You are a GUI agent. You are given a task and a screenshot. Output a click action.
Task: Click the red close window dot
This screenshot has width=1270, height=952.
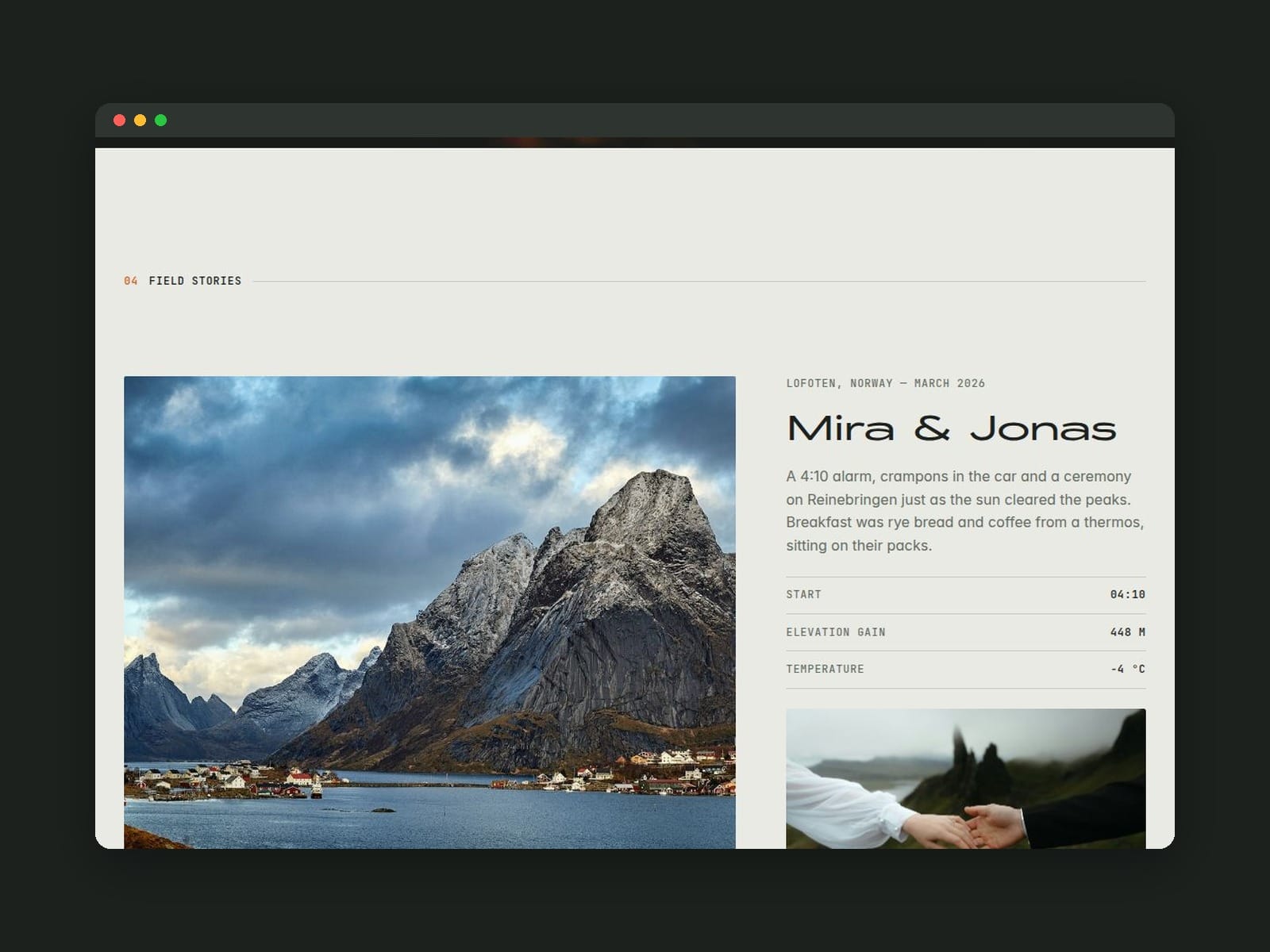pyautogui.click(x=119, y=121)
